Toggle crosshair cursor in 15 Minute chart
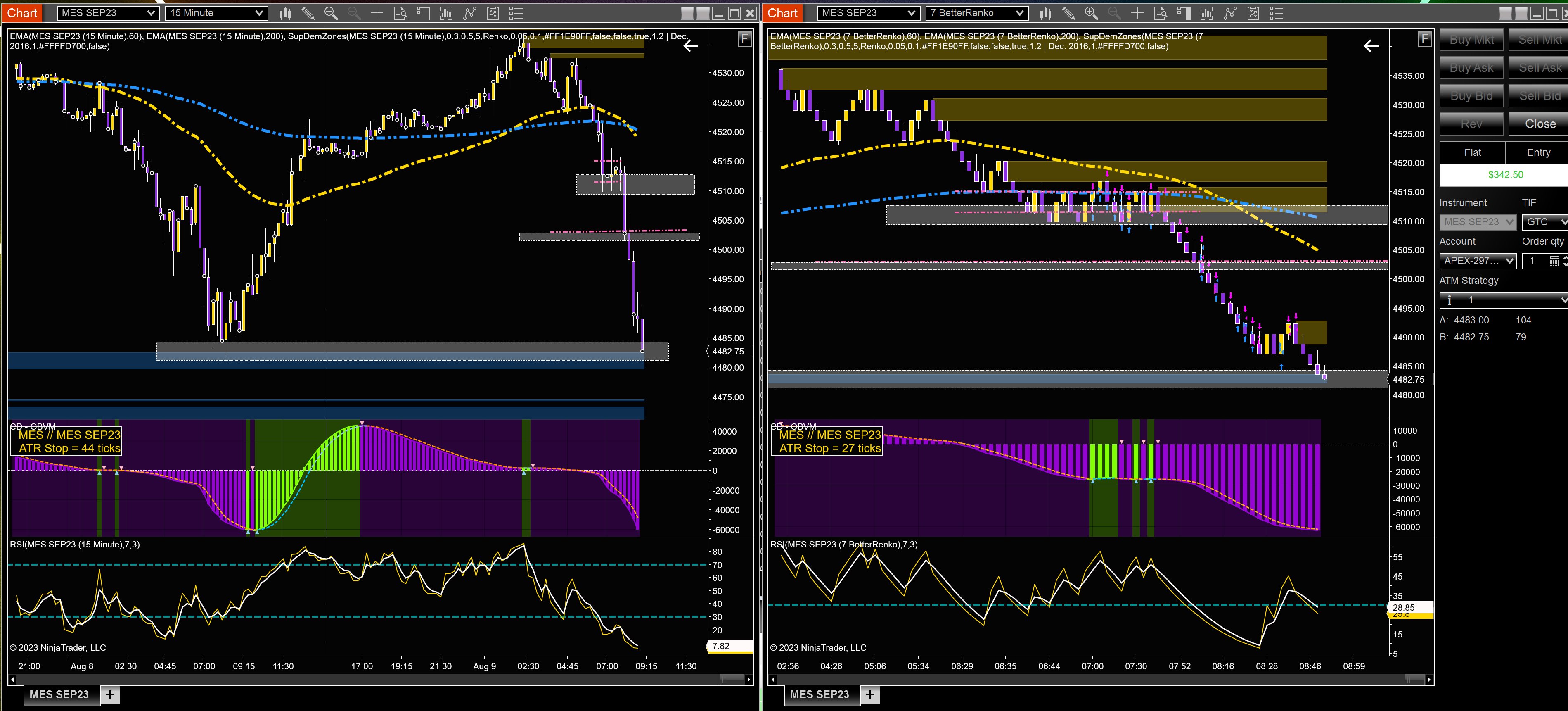Viewport: 1568px width, 711px height. pyautogui.click(x=377, y=13)
